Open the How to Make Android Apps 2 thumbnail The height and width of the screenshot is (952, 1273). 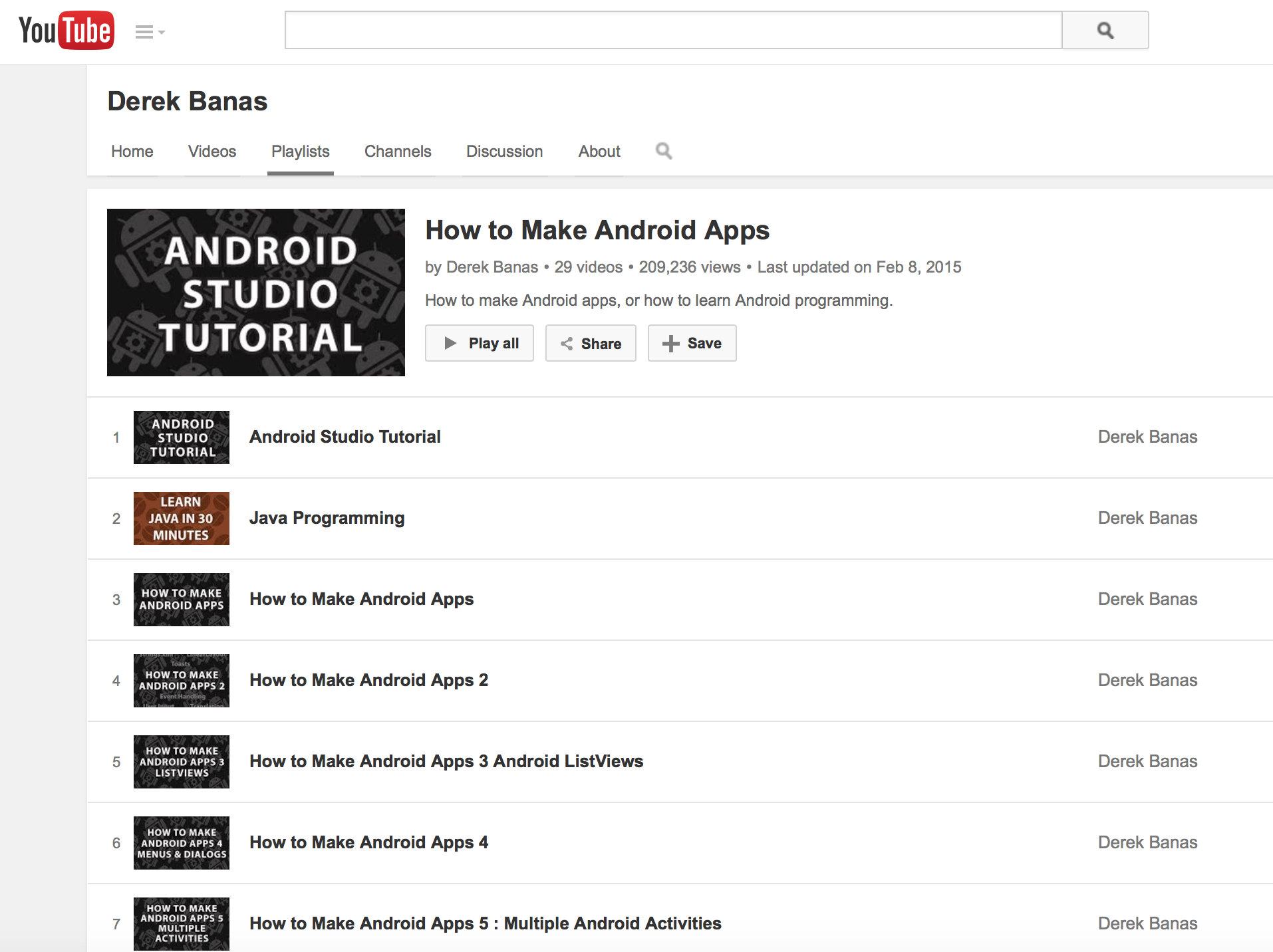coord(182,681)
